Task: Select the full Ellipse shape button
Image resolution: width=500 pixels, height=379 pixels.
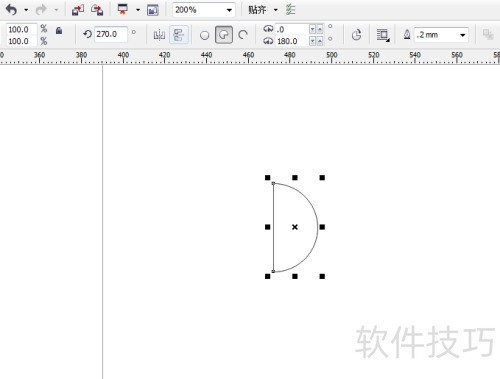Action: point(205,35)
